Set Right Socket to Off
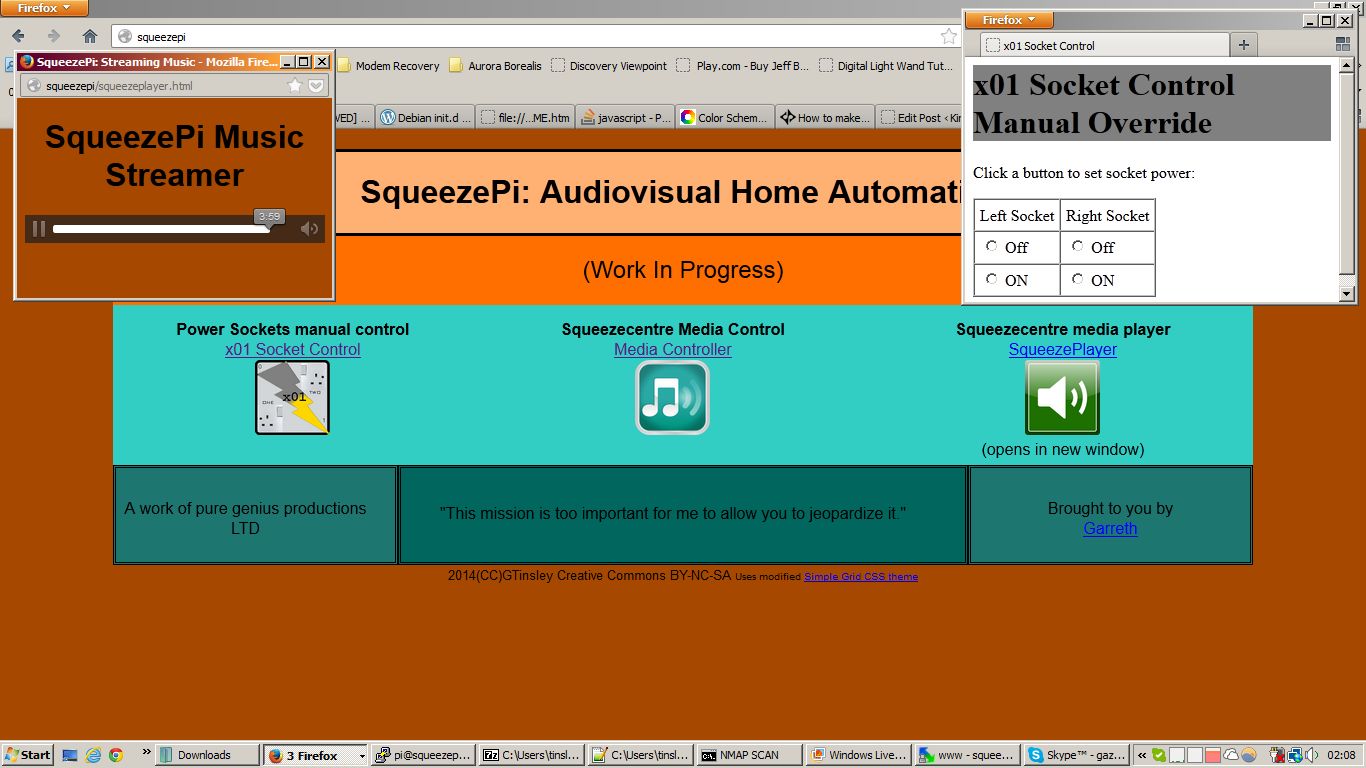Screen dimensions: 1366x768 coord(1077,246)
